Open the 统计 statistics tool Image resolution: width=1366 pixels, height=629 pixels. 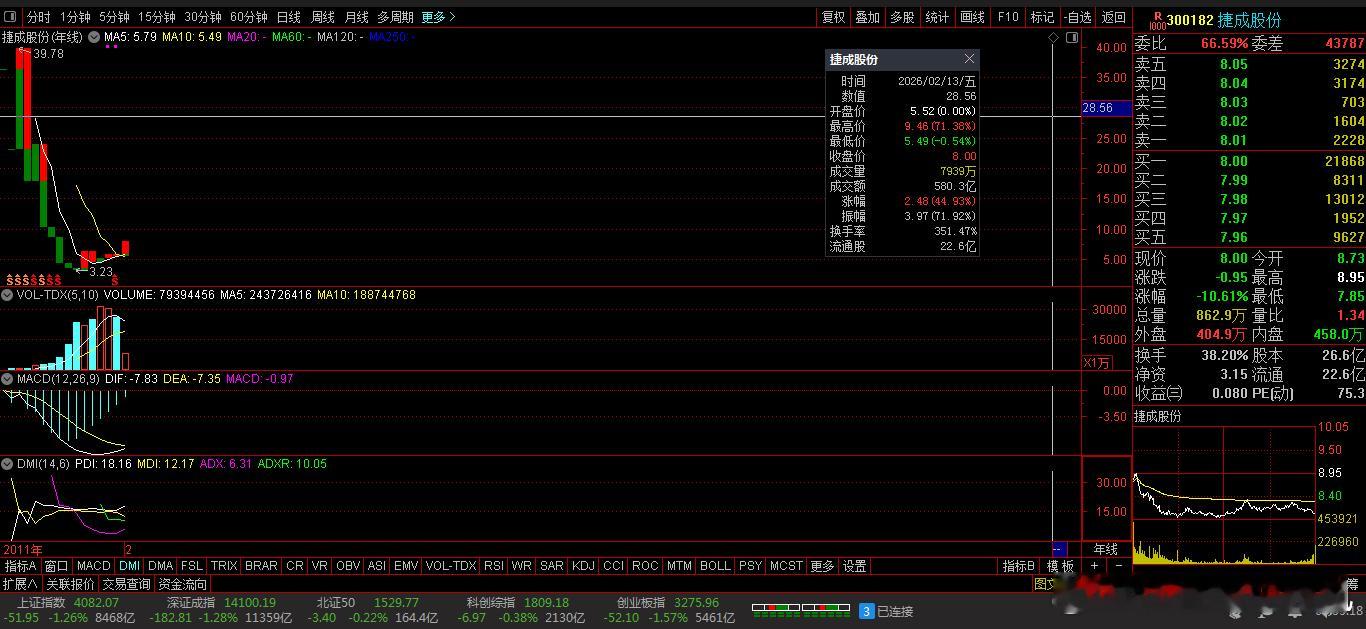[937, 17]
